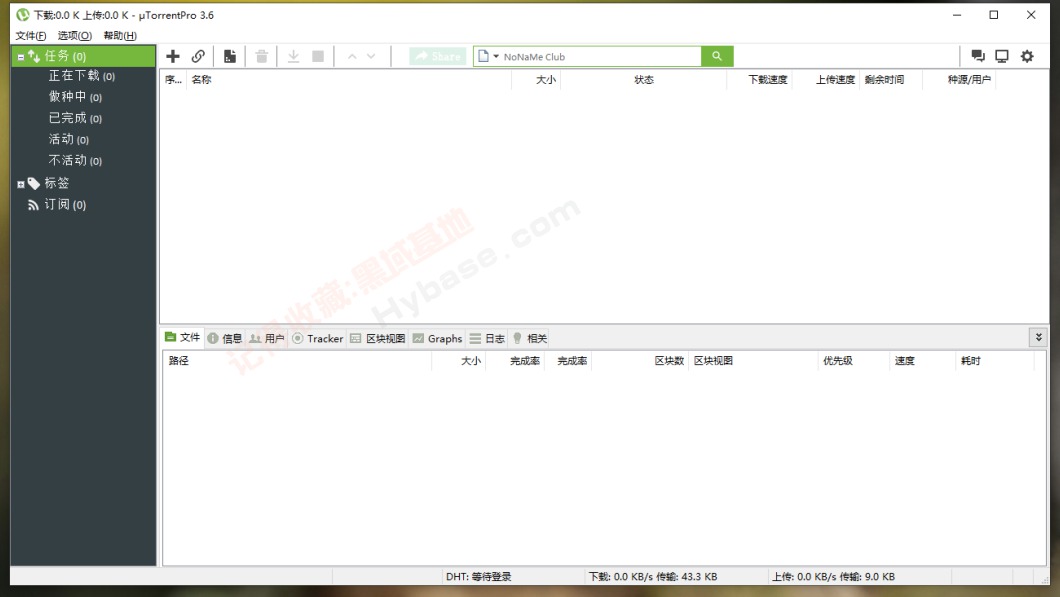Screen dimensions: 1060x597
Task: Click the NoNaMe Club search input field
Action: pyautogui.click(x=600, y=57)
